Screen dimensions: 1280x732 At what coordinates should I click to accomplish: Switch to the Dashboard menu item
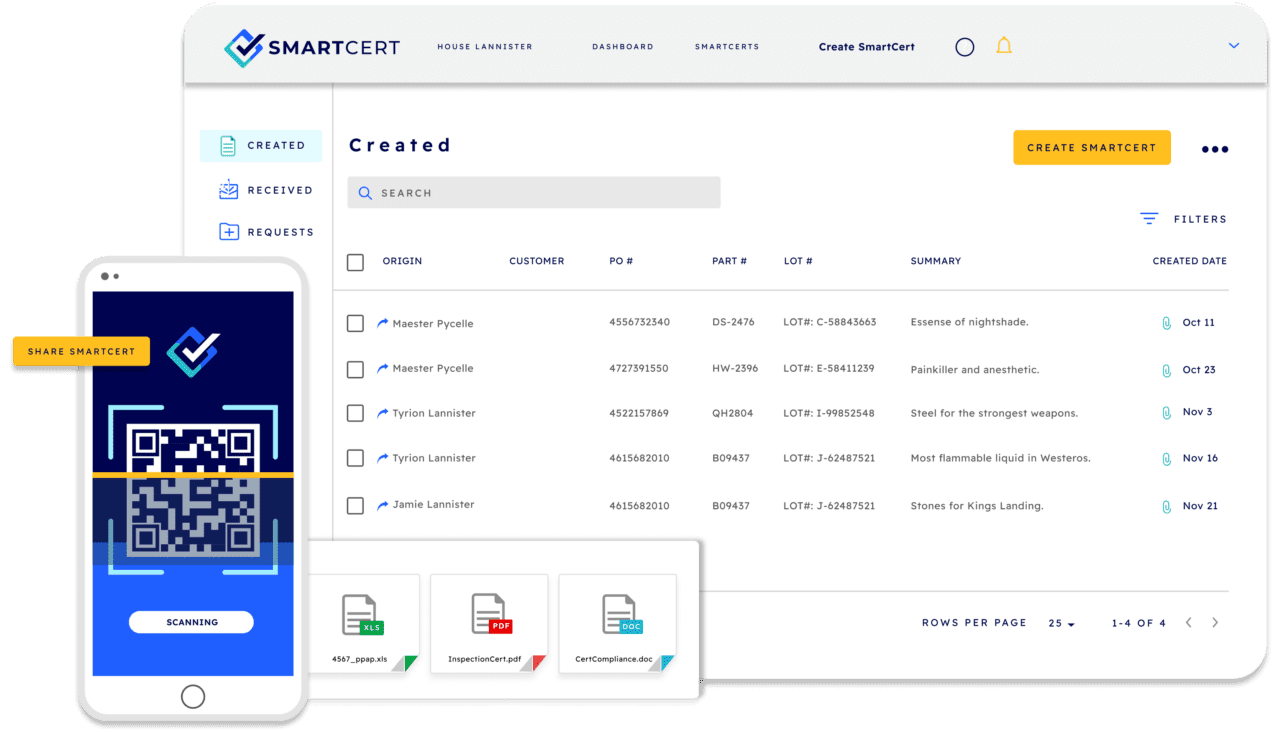(623, 46)
